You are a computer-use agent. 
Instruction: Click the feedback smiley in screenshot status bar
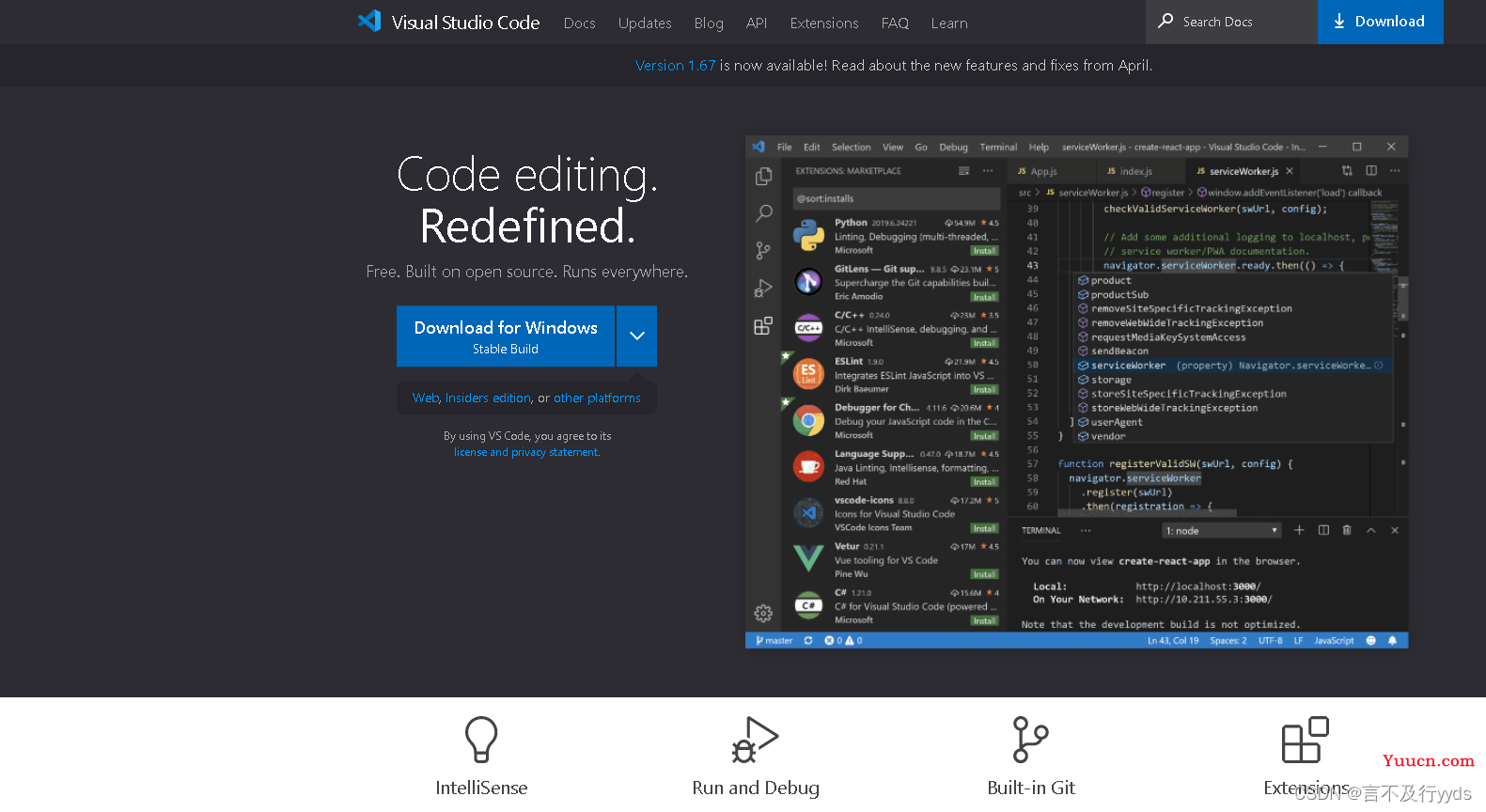click(x=1370, y=640)
